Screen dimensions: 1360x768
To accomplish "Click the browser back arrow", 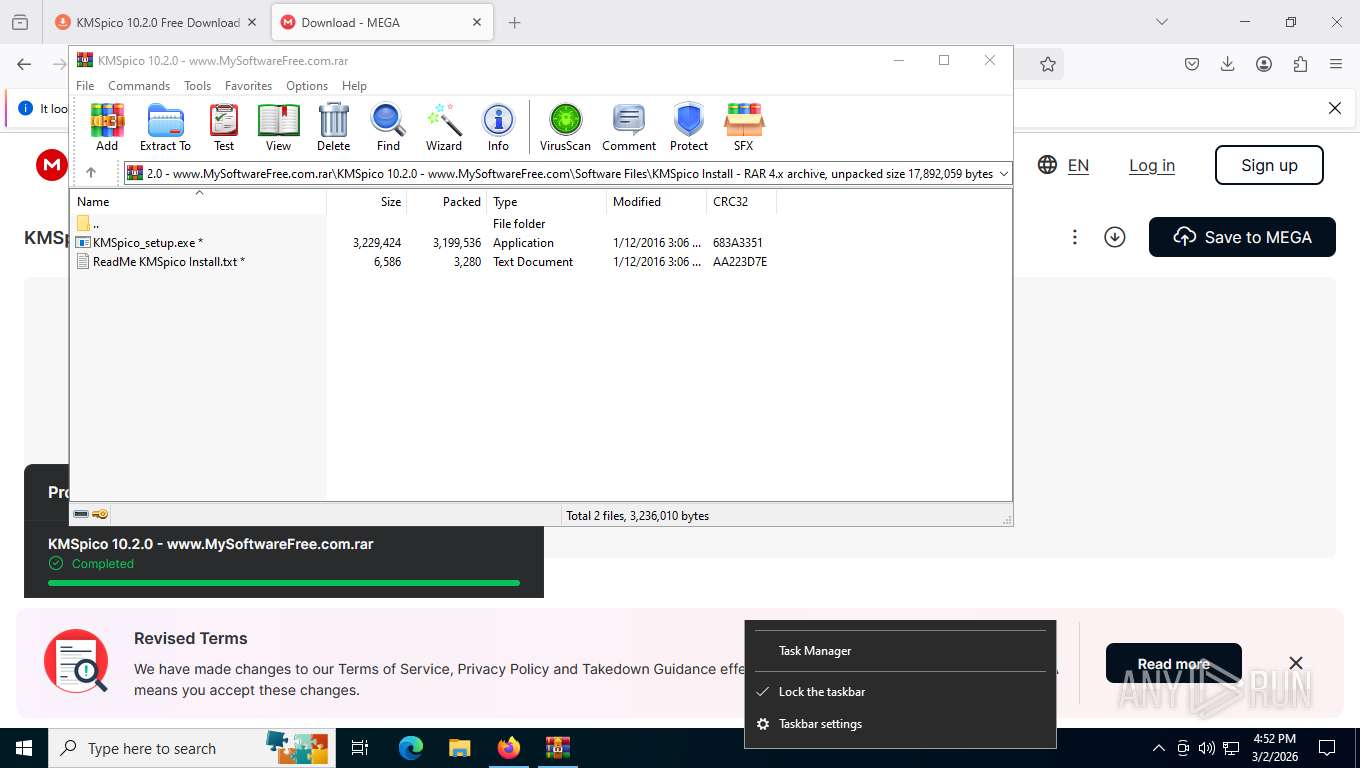I will [24, 64].
